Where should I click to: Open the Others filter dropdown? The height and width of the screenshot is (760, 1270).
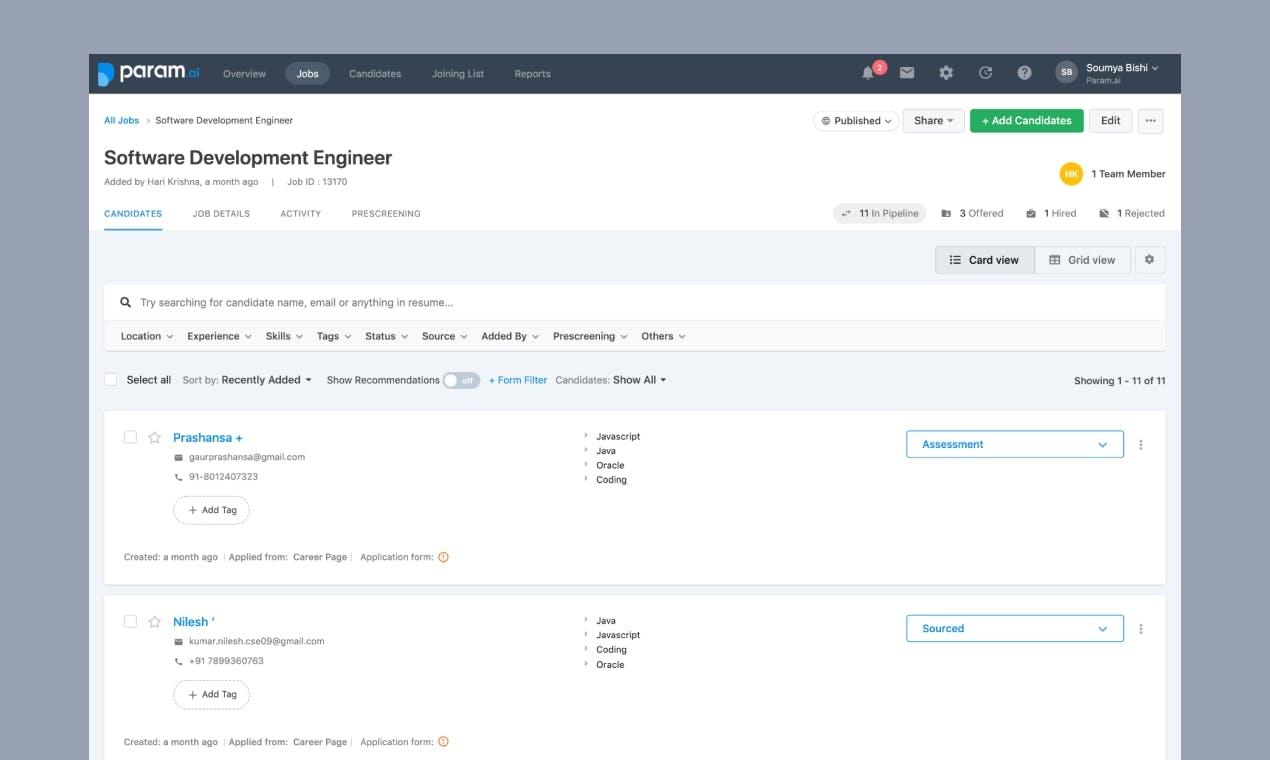coord(663,336)
